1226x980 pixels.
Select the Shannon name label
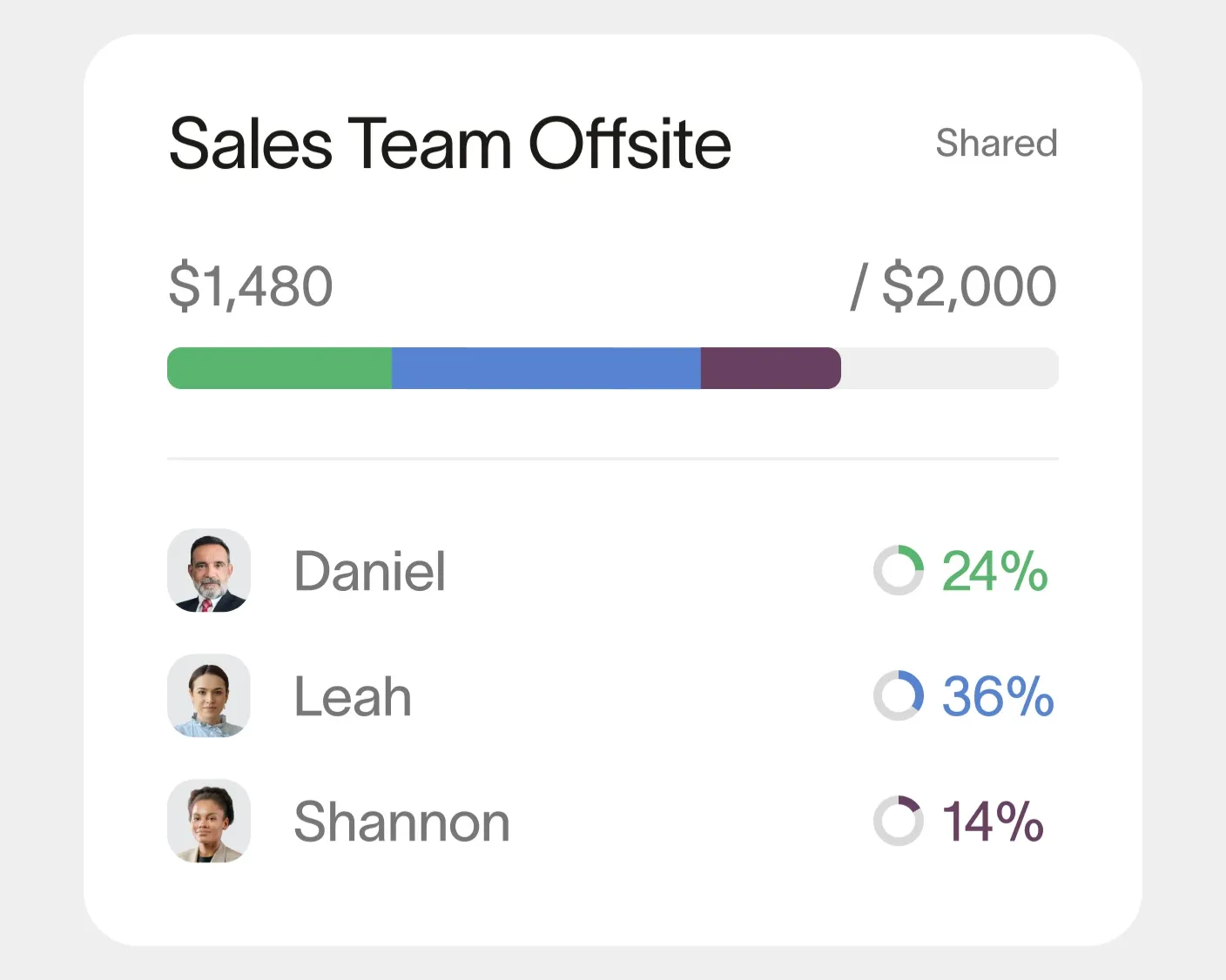(401, 822)
